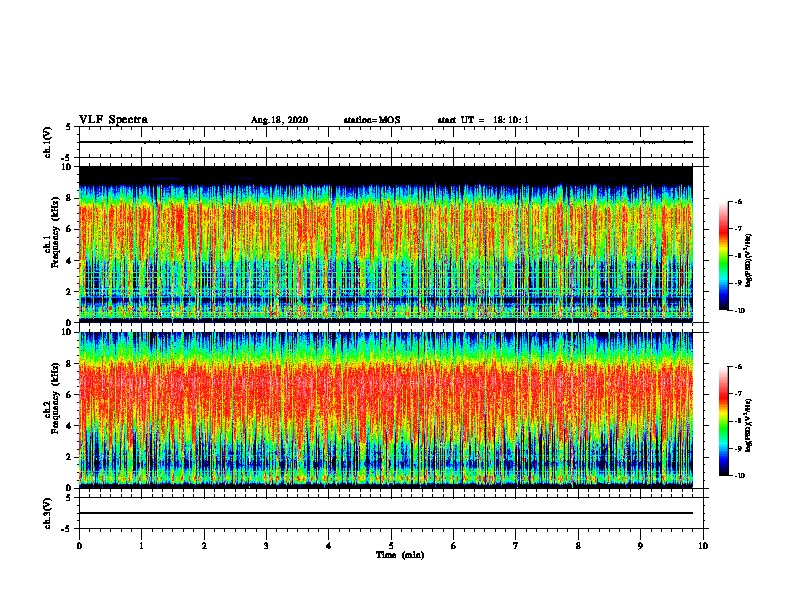The height and width of the screenshot is (612, 792).
Task: Click the color scale bar beside ch.2 spectrogram
Action: (723, 421)
